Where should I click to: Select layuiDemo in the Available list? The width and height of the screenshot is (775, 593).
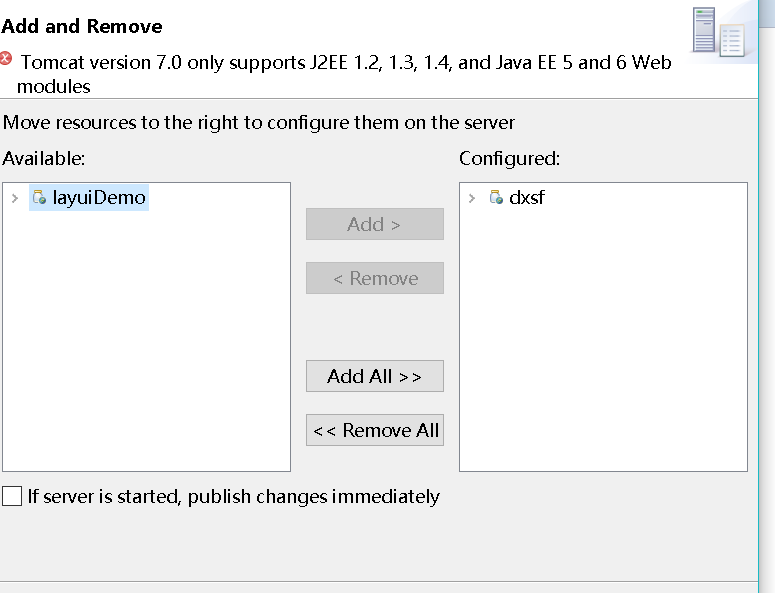(99, 197)
